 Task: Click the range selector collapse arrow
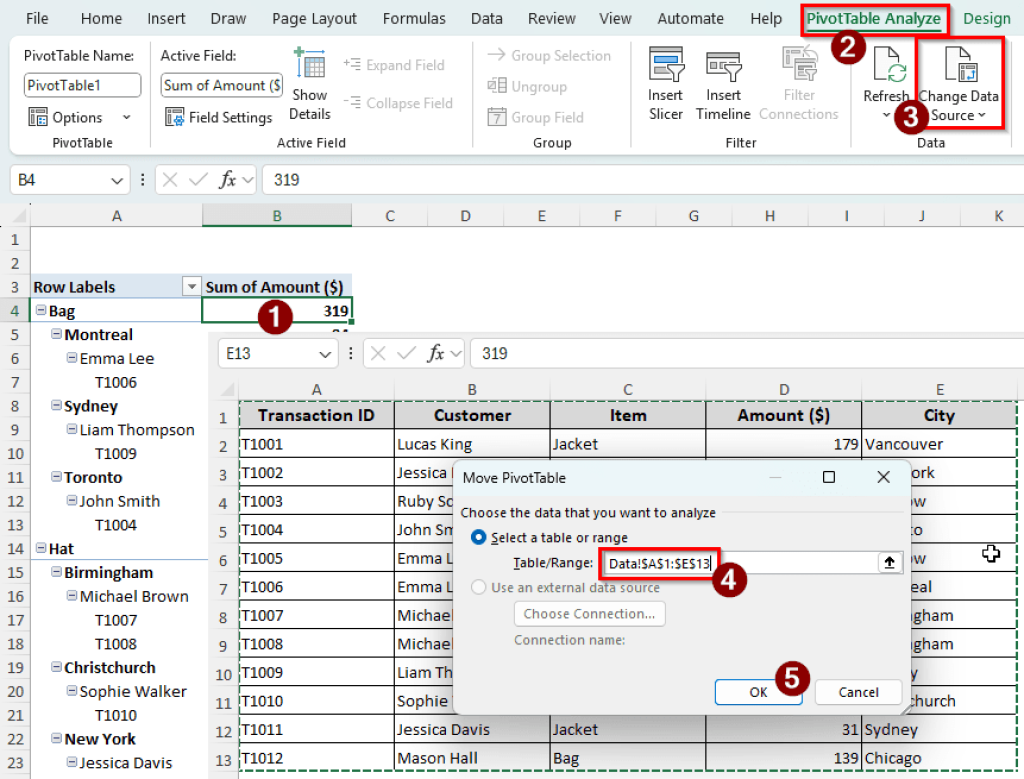888,562
